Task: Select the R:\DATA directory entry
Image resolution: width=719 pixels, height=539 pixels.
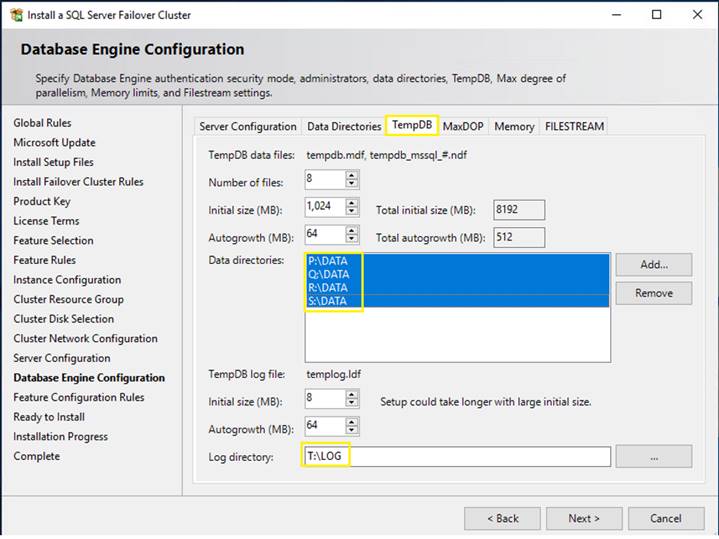Action: coord(457,288)
